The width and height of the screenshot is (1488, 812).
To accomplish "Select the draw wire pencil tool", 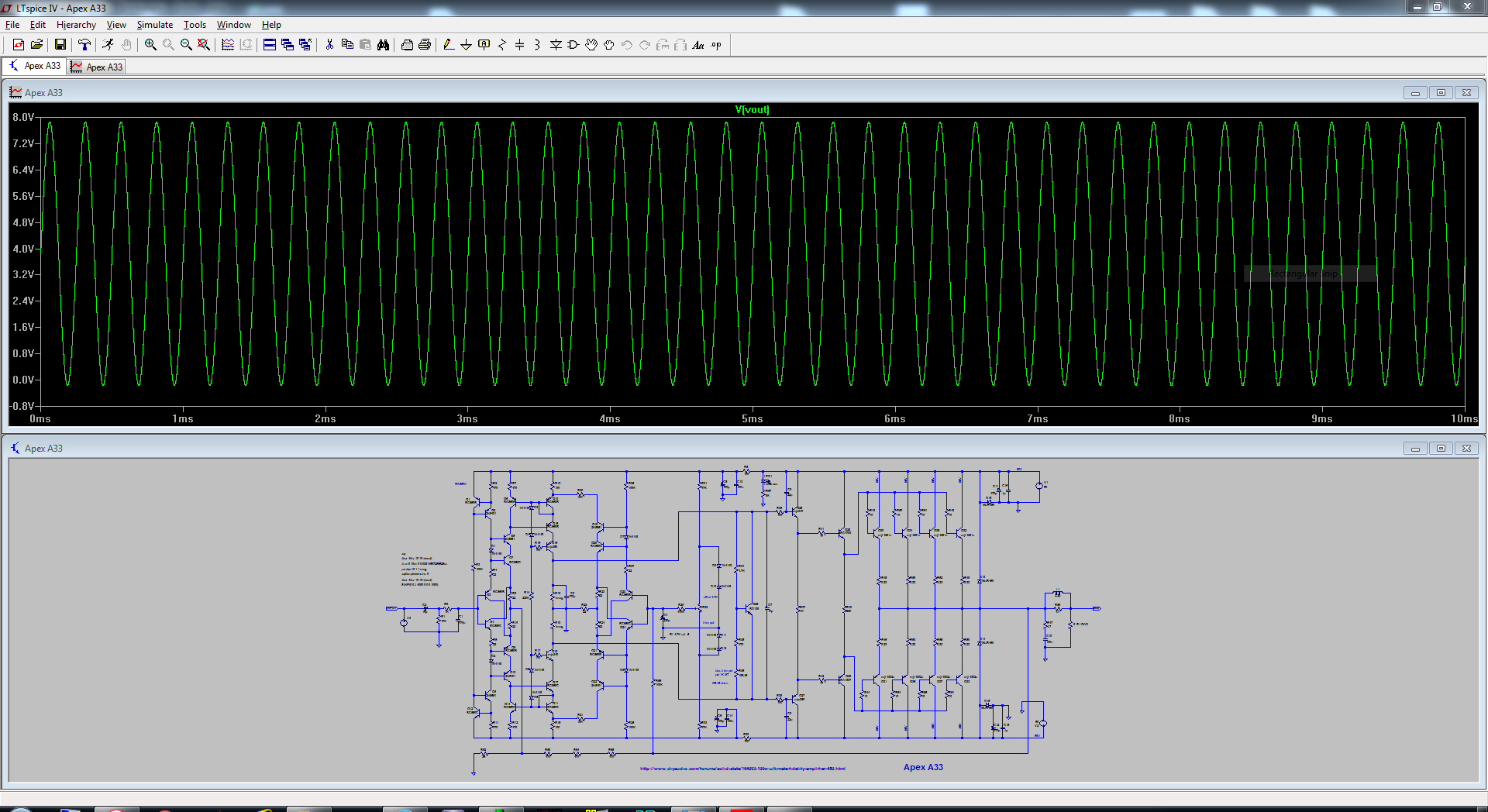I will point(449,45).
